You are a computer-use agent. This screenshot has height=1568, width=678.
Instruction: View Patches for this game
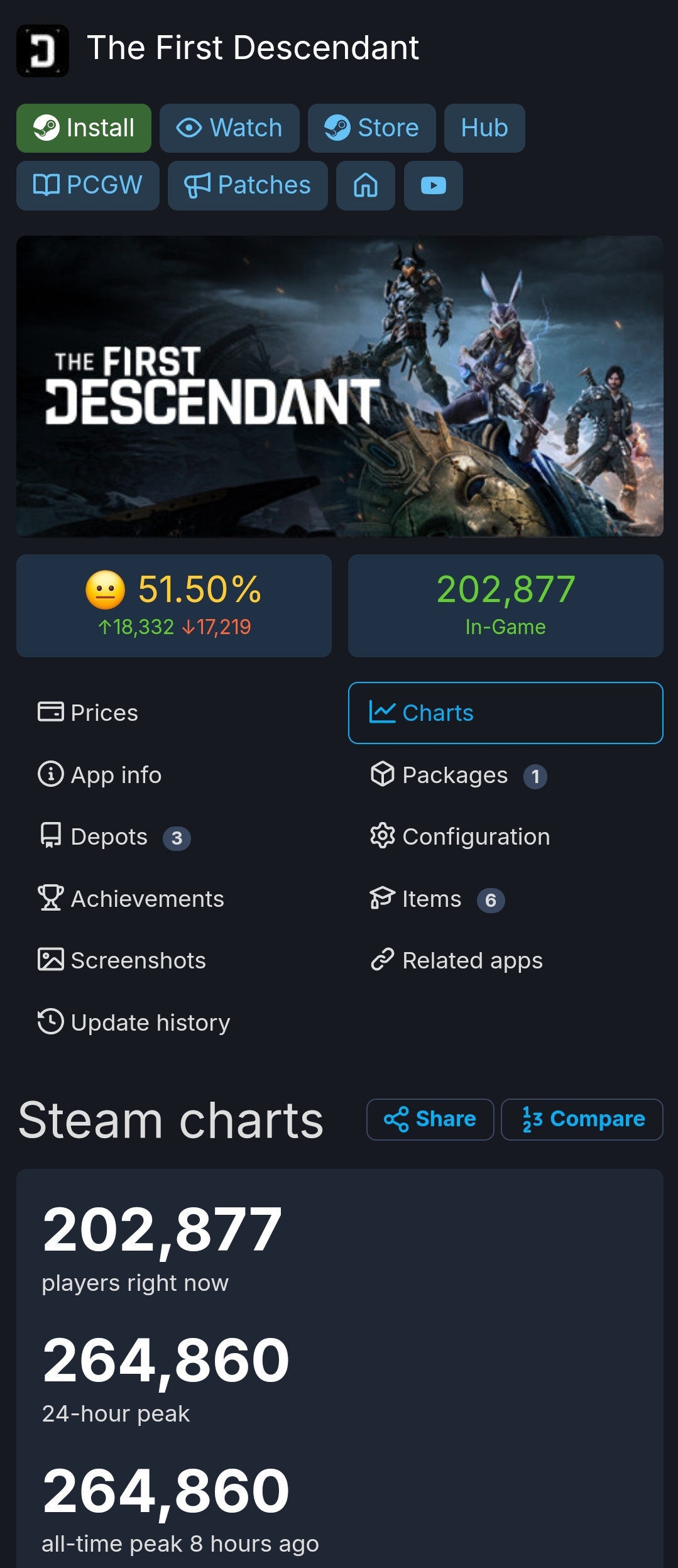248,185
